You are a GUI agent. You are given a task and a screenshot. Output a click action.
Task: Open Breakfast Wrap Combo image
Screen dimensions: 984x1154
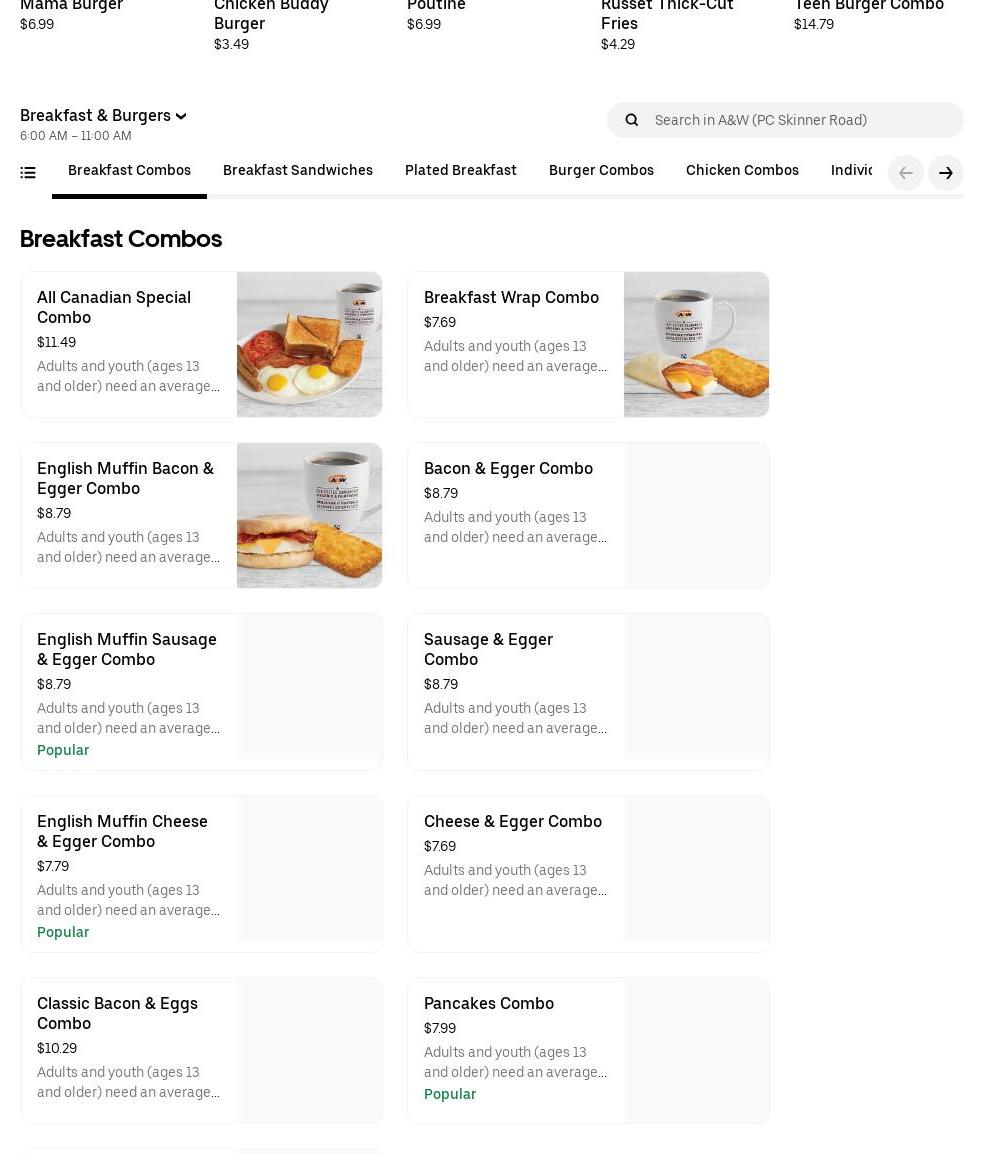[x=696, y=344]
